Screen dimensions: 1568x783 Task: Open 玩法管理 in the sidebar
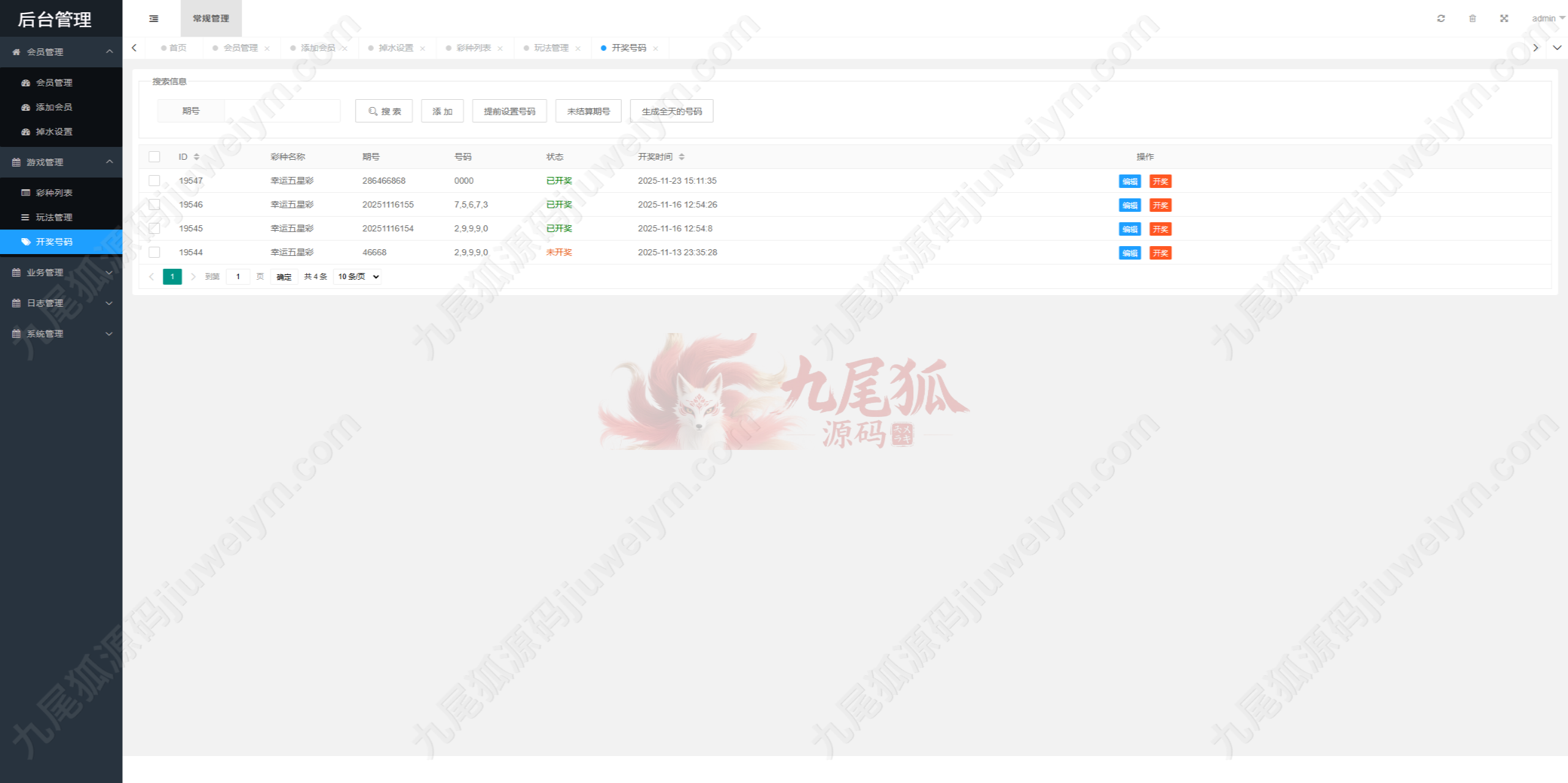(54, 217)
